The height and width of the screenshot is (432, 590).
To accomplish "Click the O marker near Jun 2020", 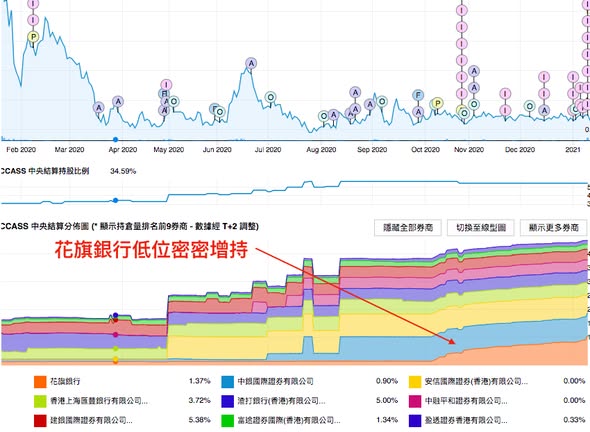I will (x=220, y=112).
